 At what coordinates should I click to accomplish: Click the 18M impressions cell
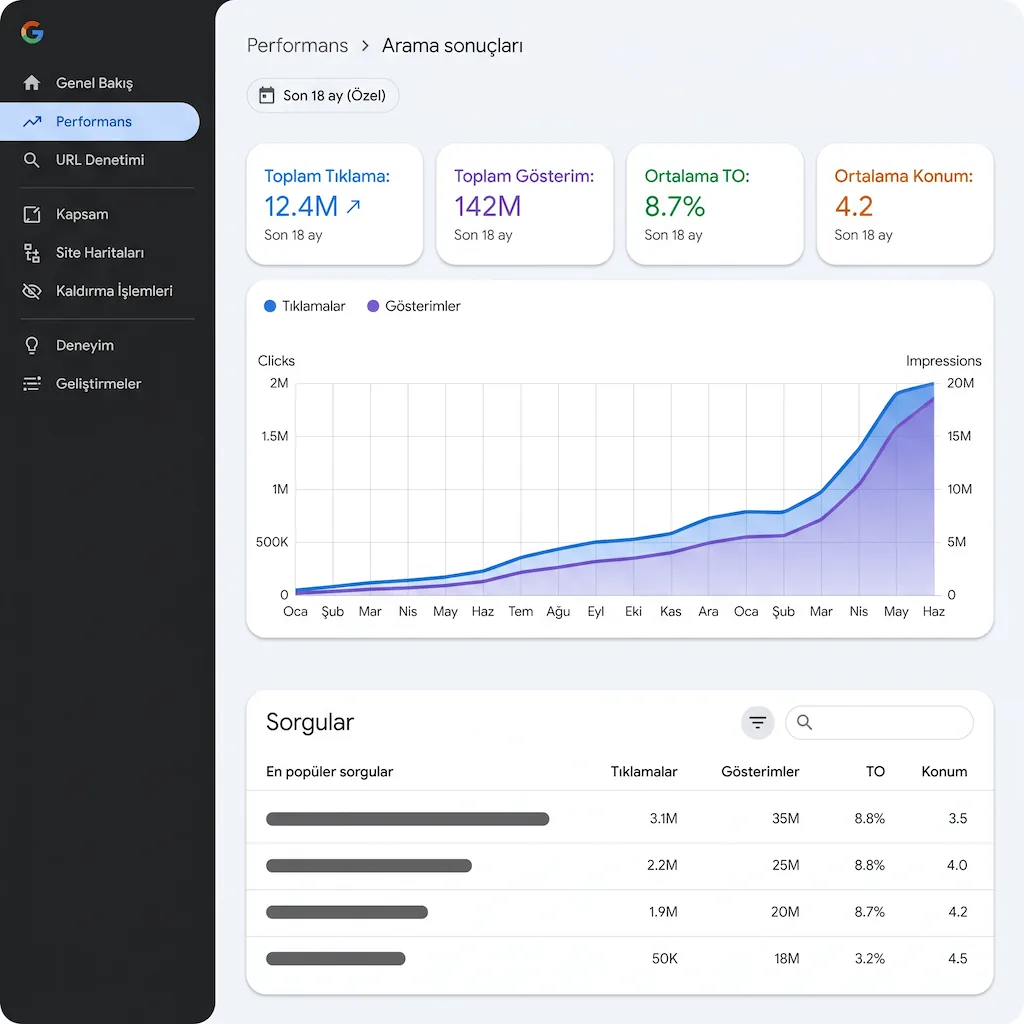787,959
